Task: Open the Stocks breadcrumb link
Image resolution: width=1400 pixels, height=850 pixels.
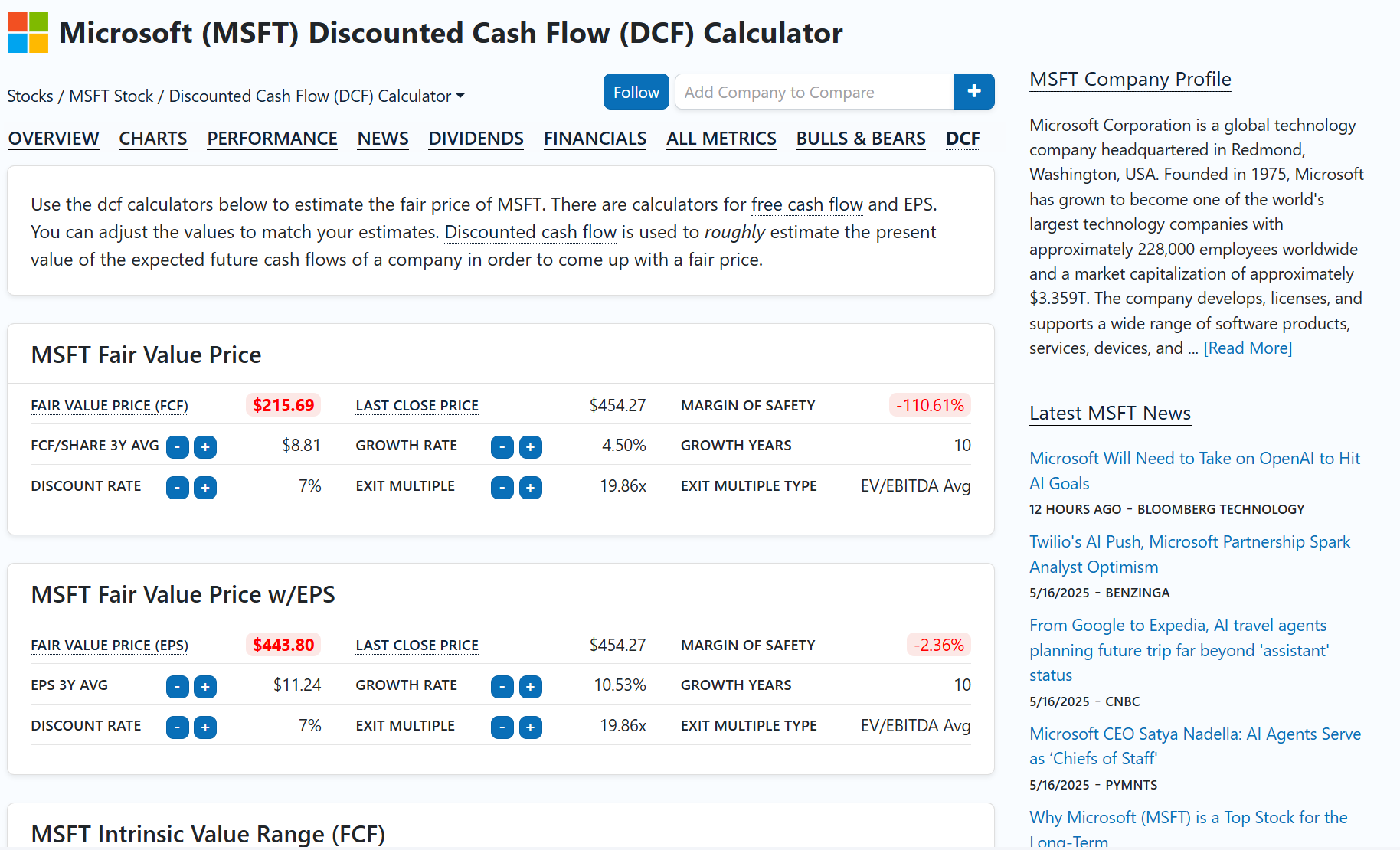Action: click(30, 96)
